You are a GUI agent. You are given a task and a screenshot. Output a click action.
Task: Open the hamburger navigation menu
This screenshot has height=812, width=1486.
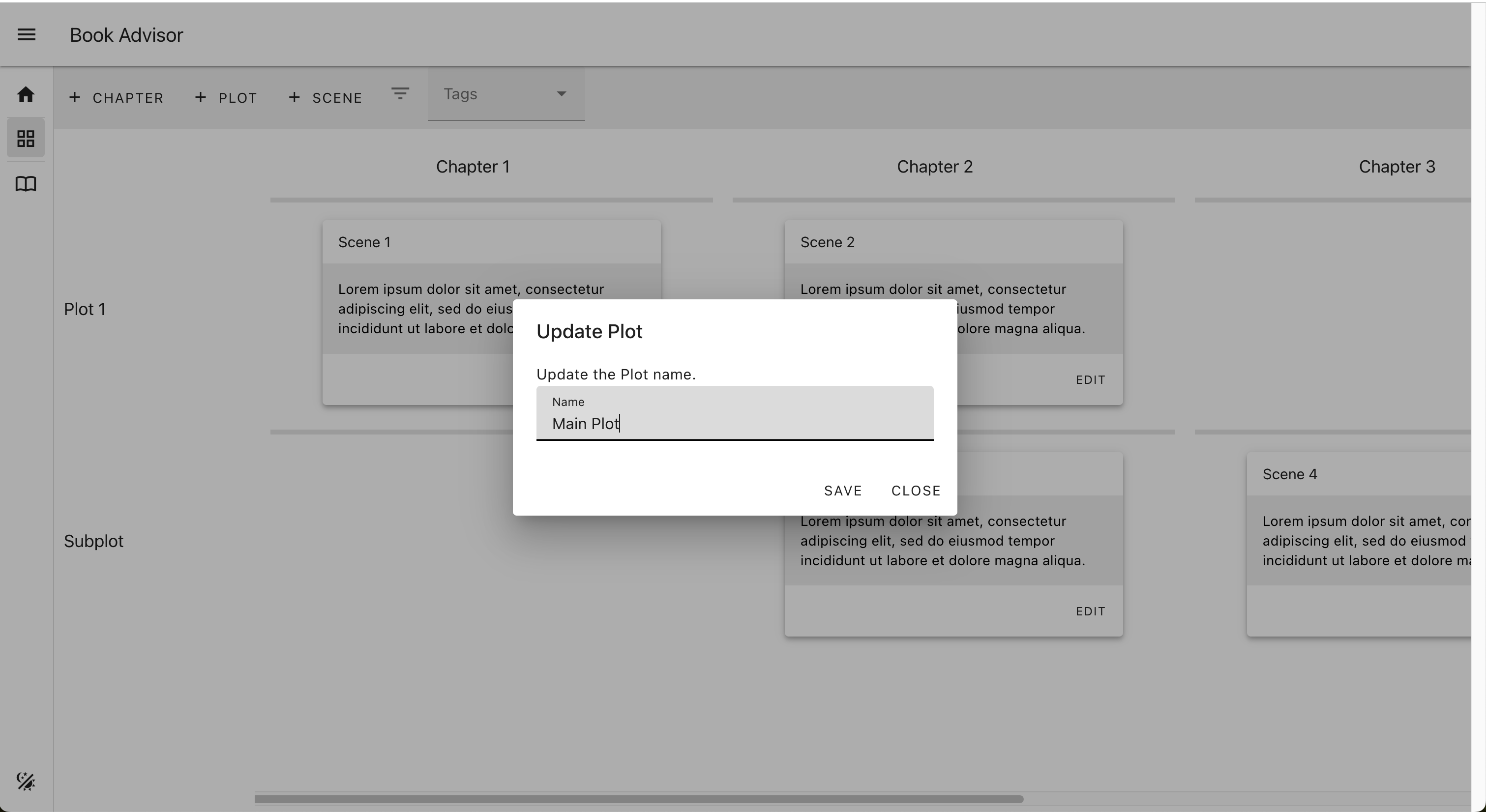click(x=27, y=35)
